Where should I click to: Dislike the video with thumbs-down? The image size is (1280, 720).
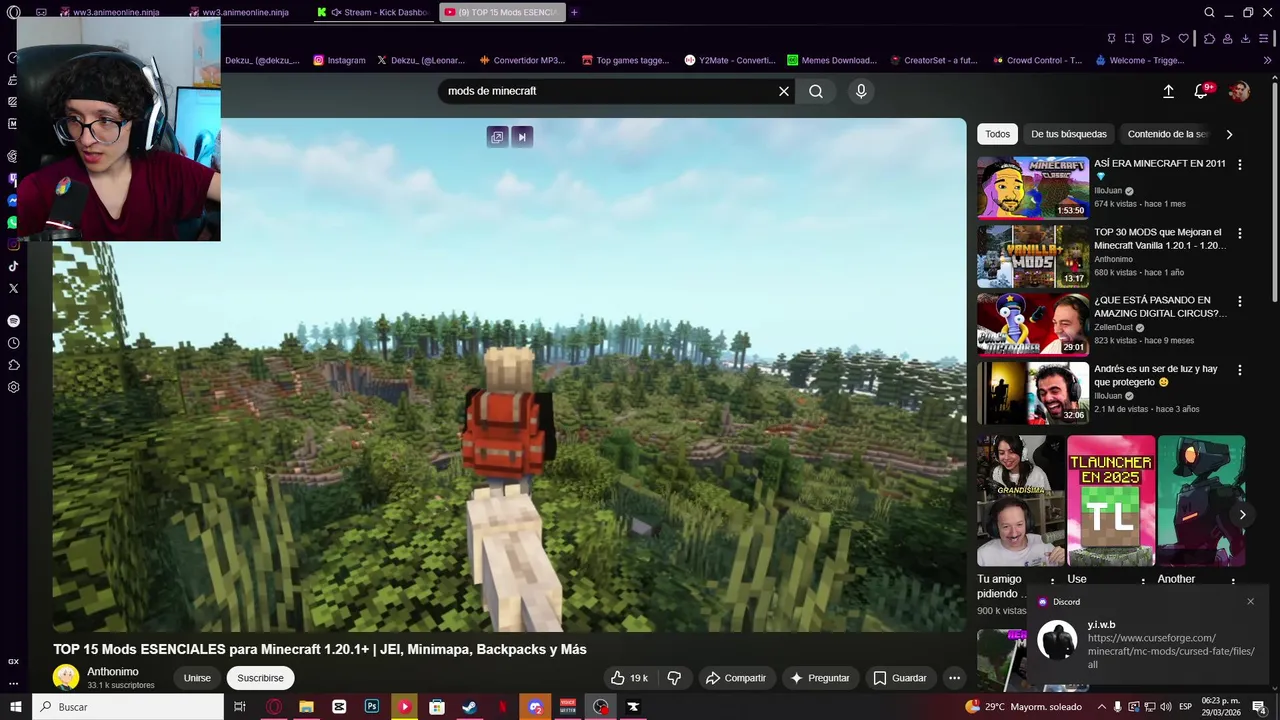pos(674,678)
